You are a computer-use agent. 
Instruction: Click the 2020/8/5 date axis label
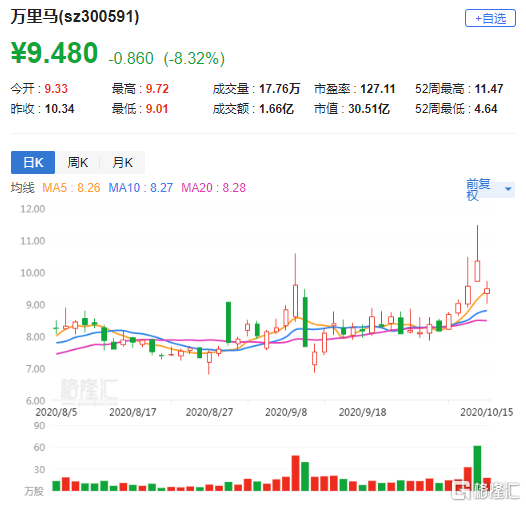[56, 412]
